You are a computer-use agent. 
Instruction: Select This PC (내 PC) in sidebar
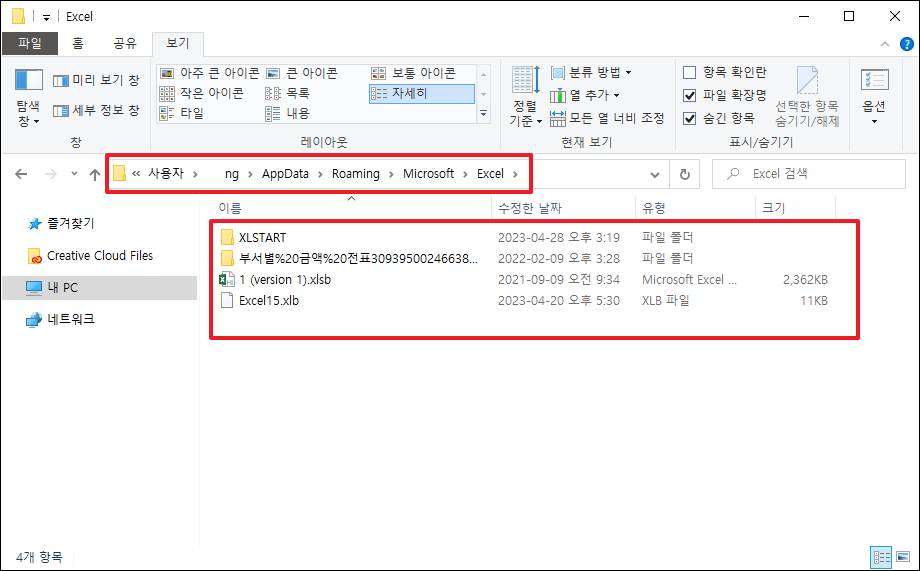coord(100,288)
